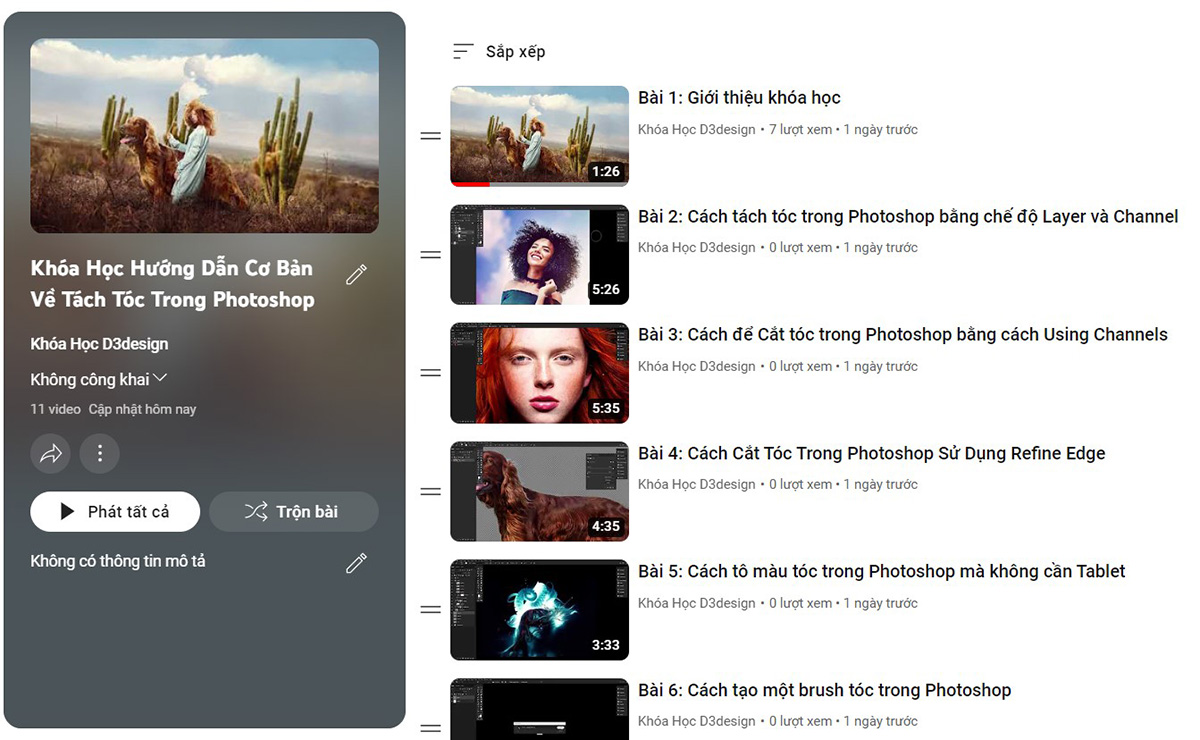This screenshot has height=740, width=1200.
Task: Open the Sắp xếp sort menu
Action: click(x=499, y=52)
